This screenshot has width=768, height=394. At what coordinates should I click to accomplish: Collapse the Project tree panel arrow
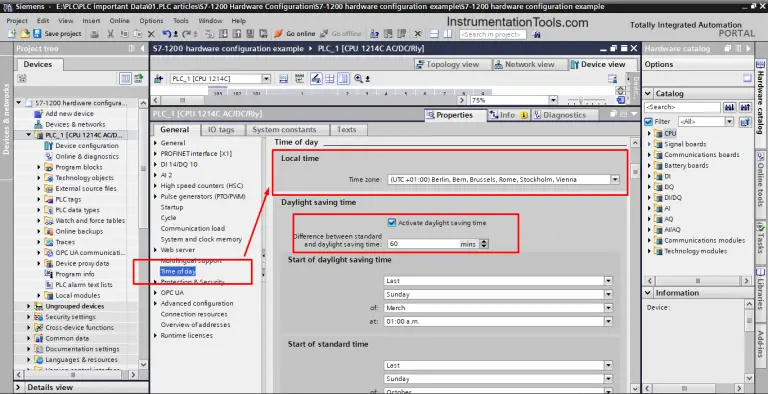tap(143, 49)
